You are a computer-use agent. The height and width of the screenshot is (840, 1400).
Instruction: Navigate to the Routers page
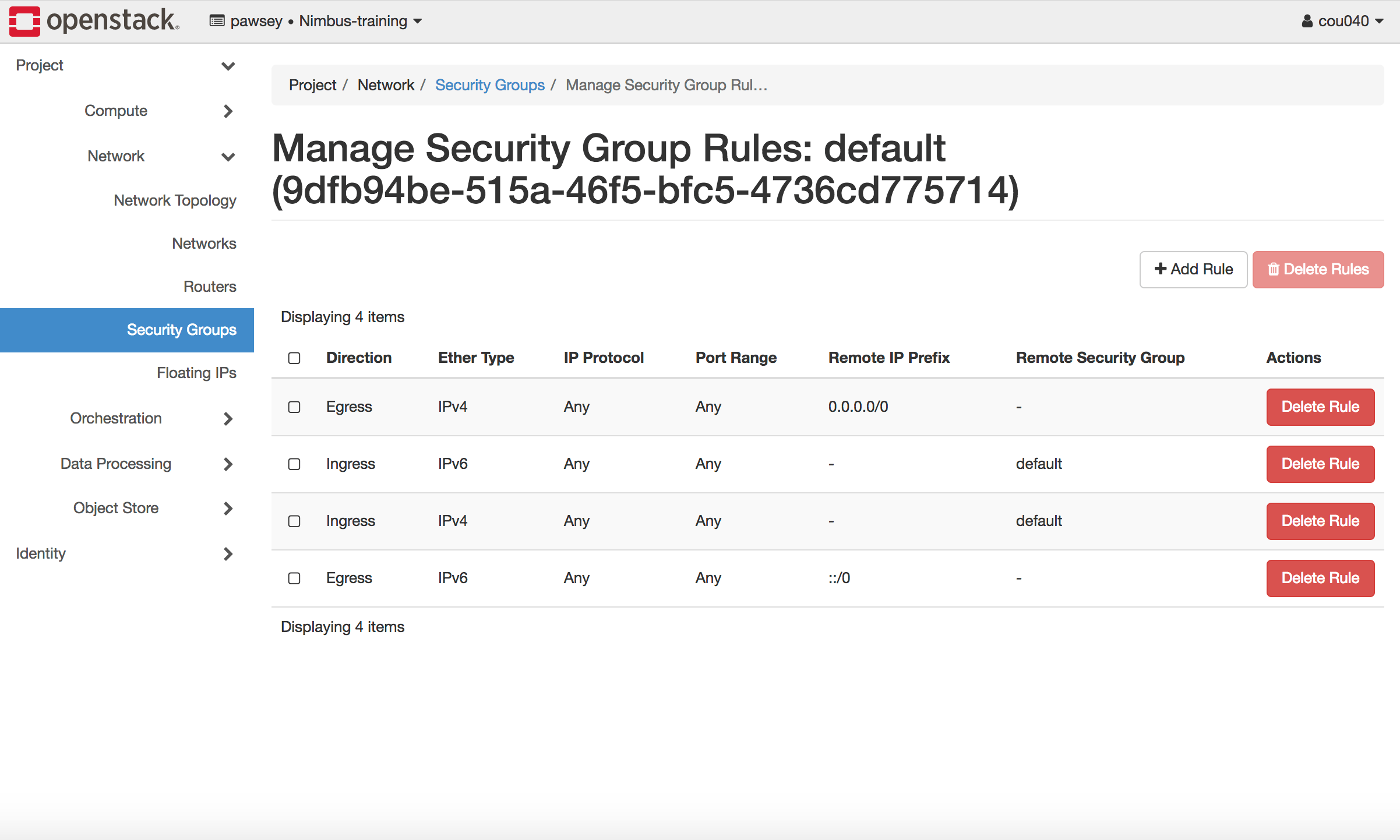(210, 287)
